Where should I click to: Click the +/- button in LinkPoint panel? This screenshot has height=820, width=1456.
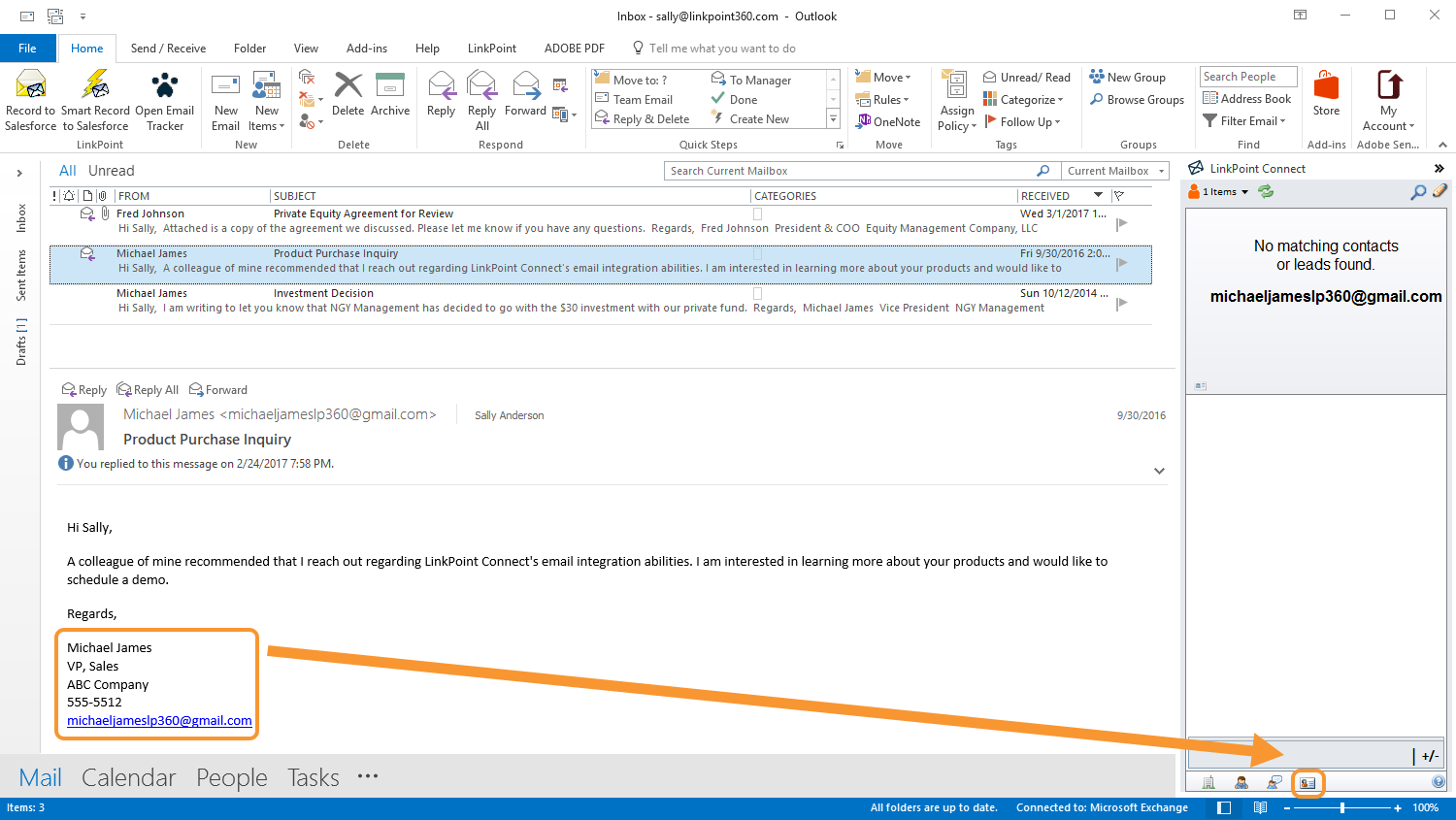(x=1430, y=756)
